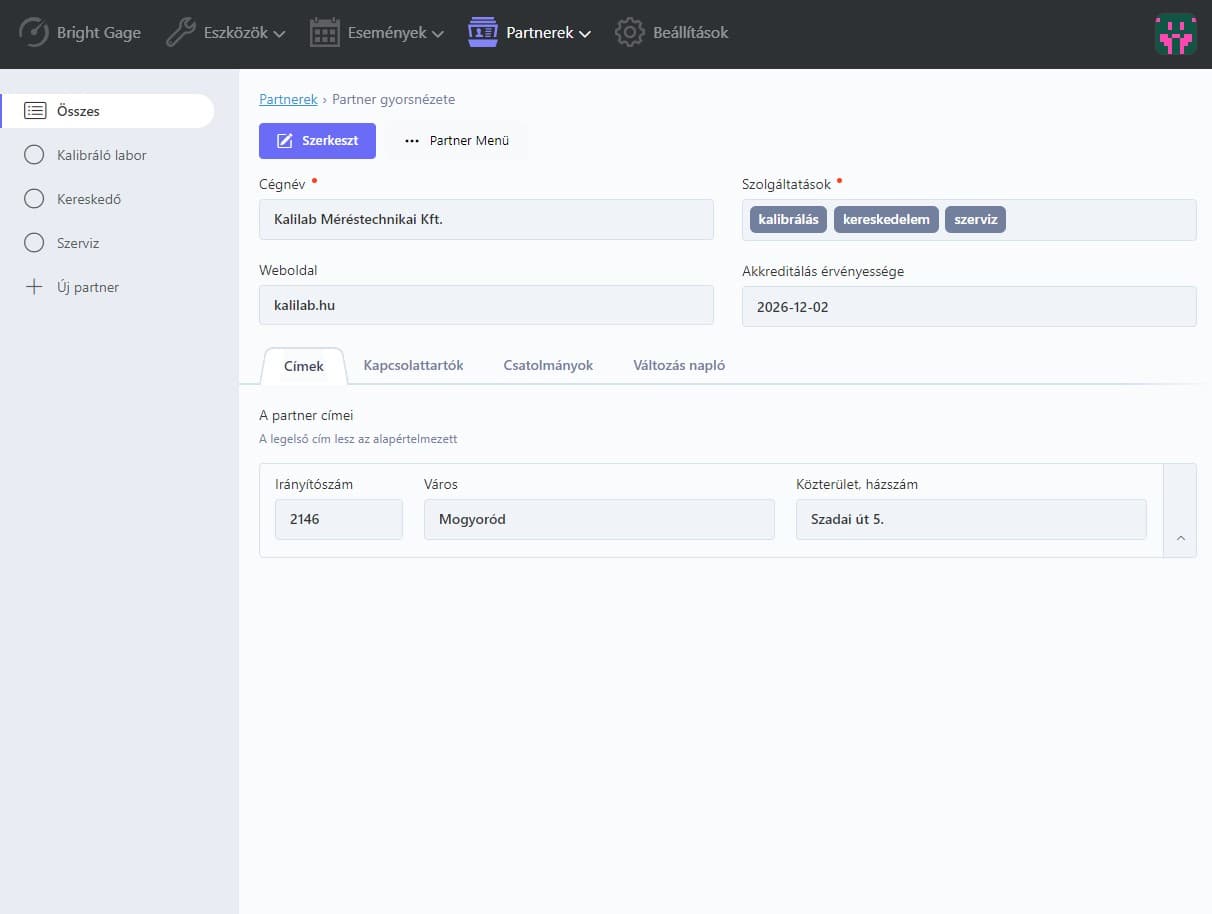Click the list icon beside Összes
The height and width of the screenshot is (914, 1212).
(x=35, y=111)
